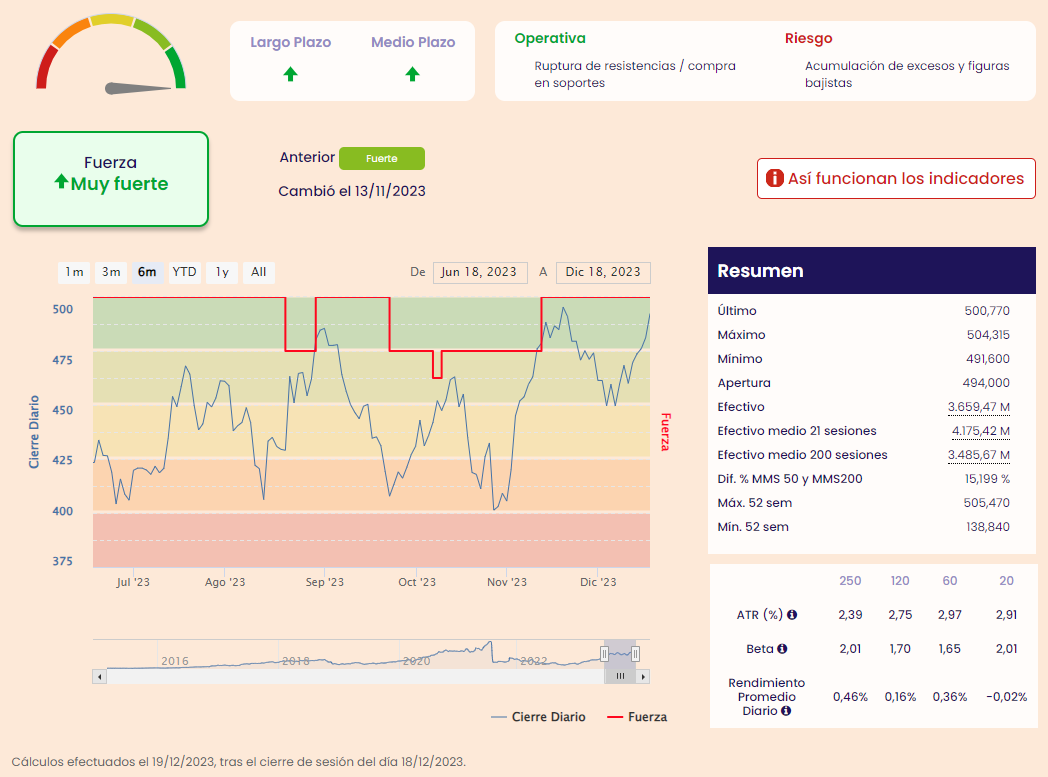Click the ATR (%) info icon
Image resolution: width=1048 pixels, height=777 pixels.
click(x=792, y=615)
